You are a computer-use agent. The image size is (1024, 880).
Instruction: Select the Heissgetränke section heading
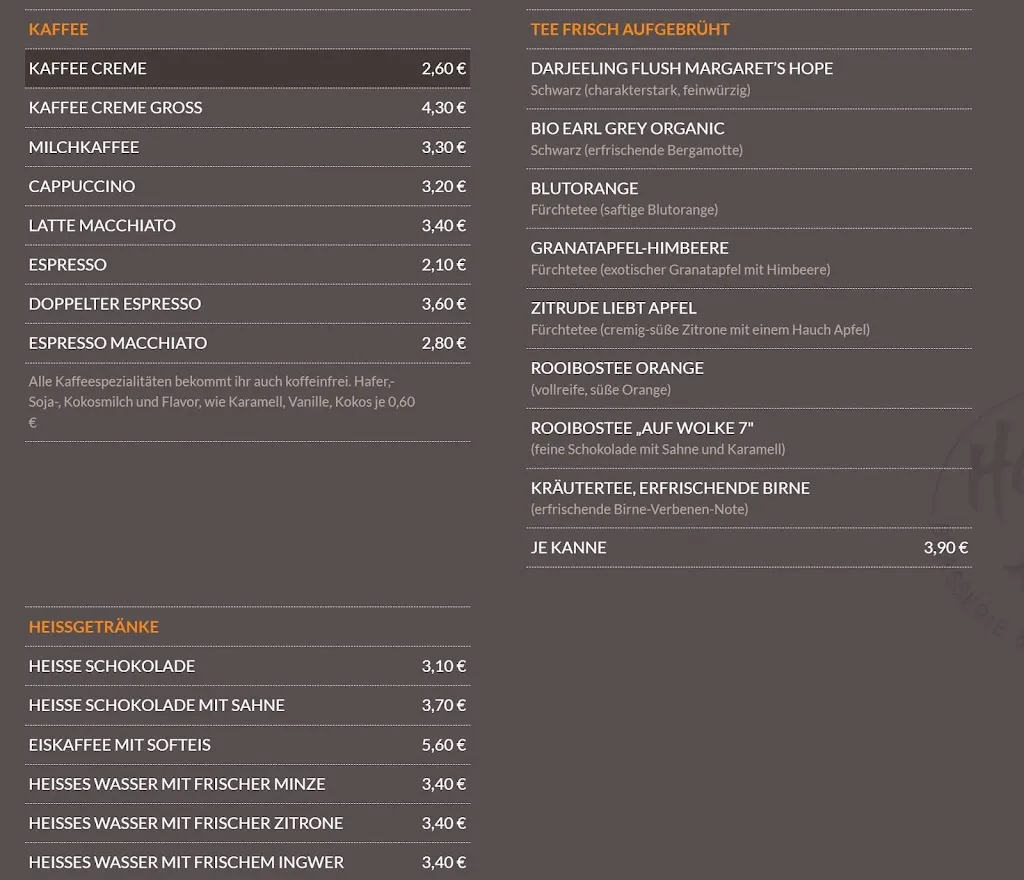94,627
